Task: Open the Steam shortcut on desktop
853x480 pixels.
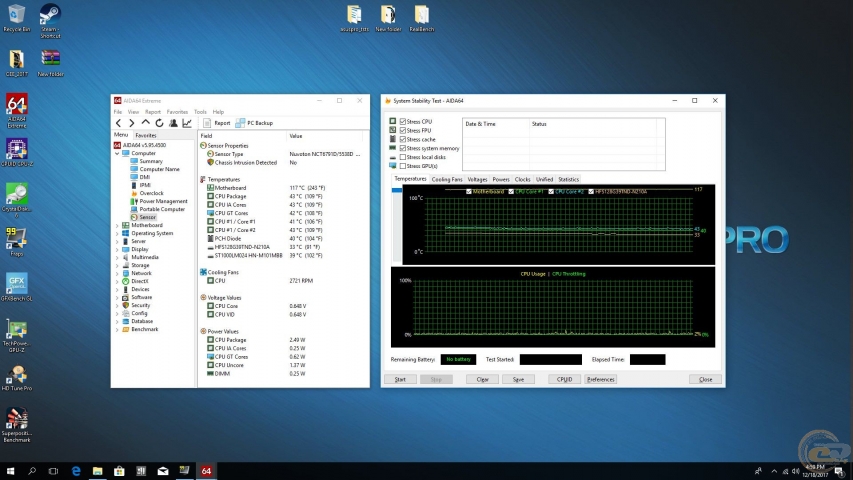Action: point(50,21)
